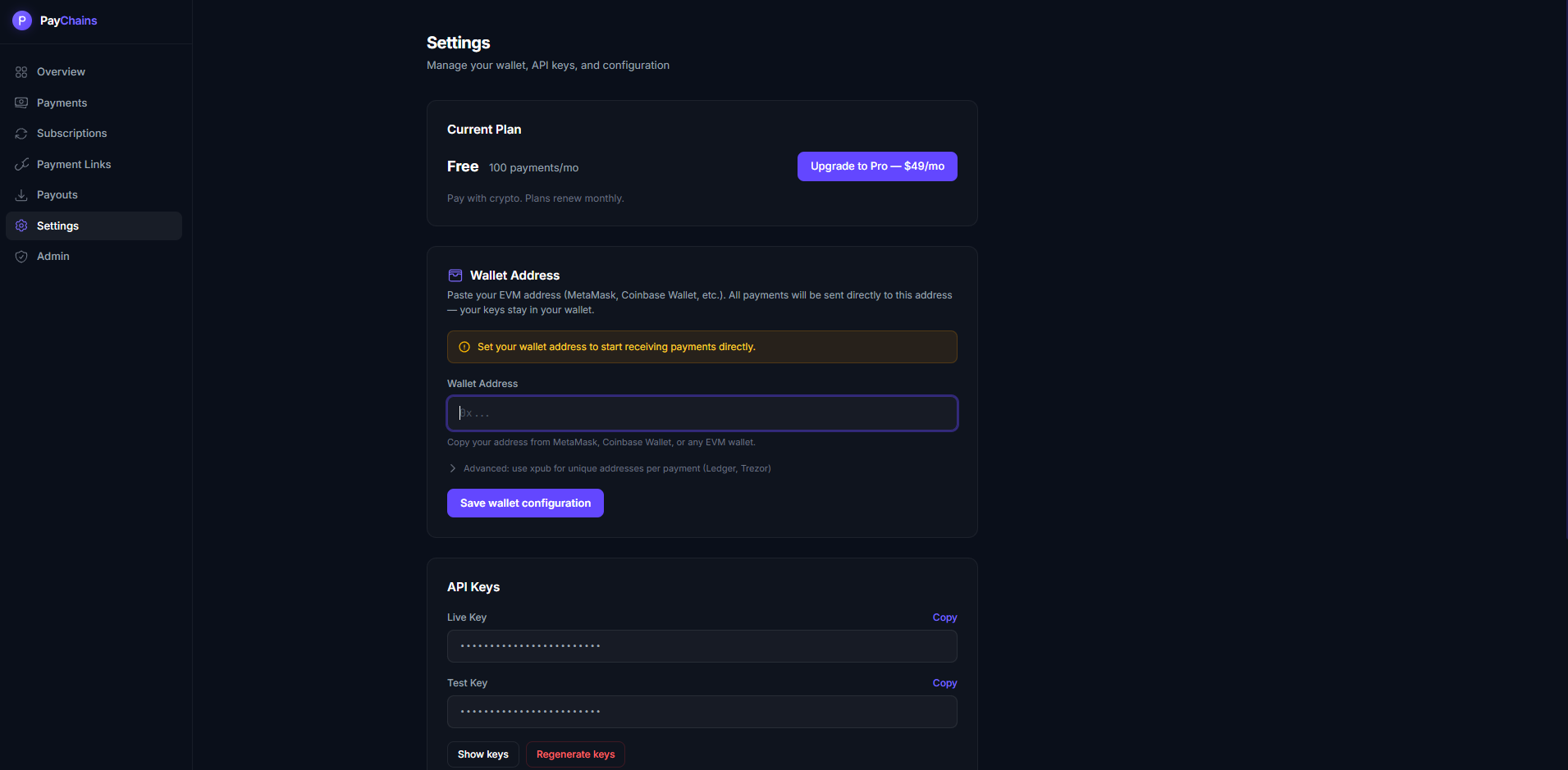Screen dimensions: 1568x770
Task: Click the PayChains circular logo
Action: 22,20
